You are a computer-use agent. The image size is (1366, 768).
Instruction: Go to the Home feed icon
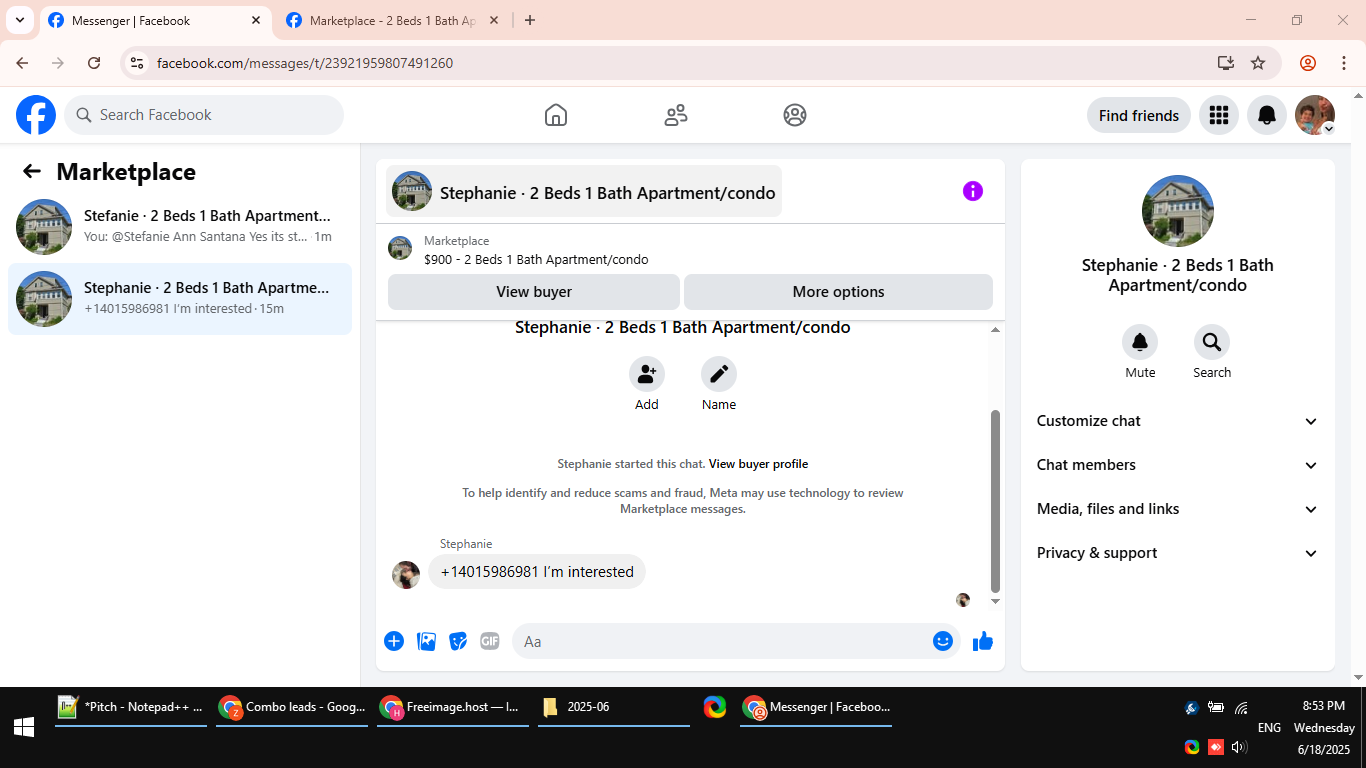[x=556, y=115]
